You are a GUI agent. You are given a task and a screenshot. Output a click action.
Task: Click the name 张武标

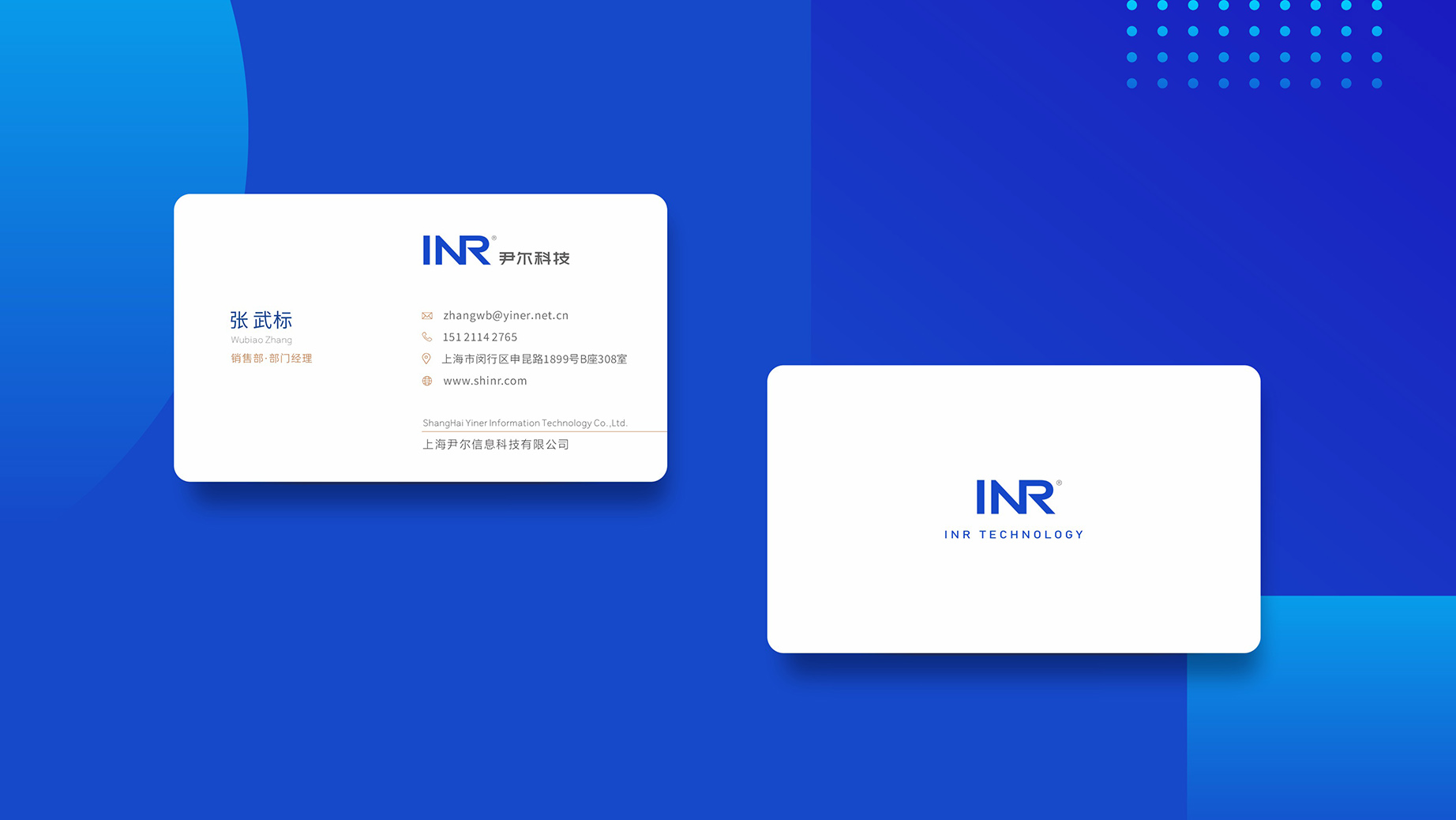pos(261,320)
